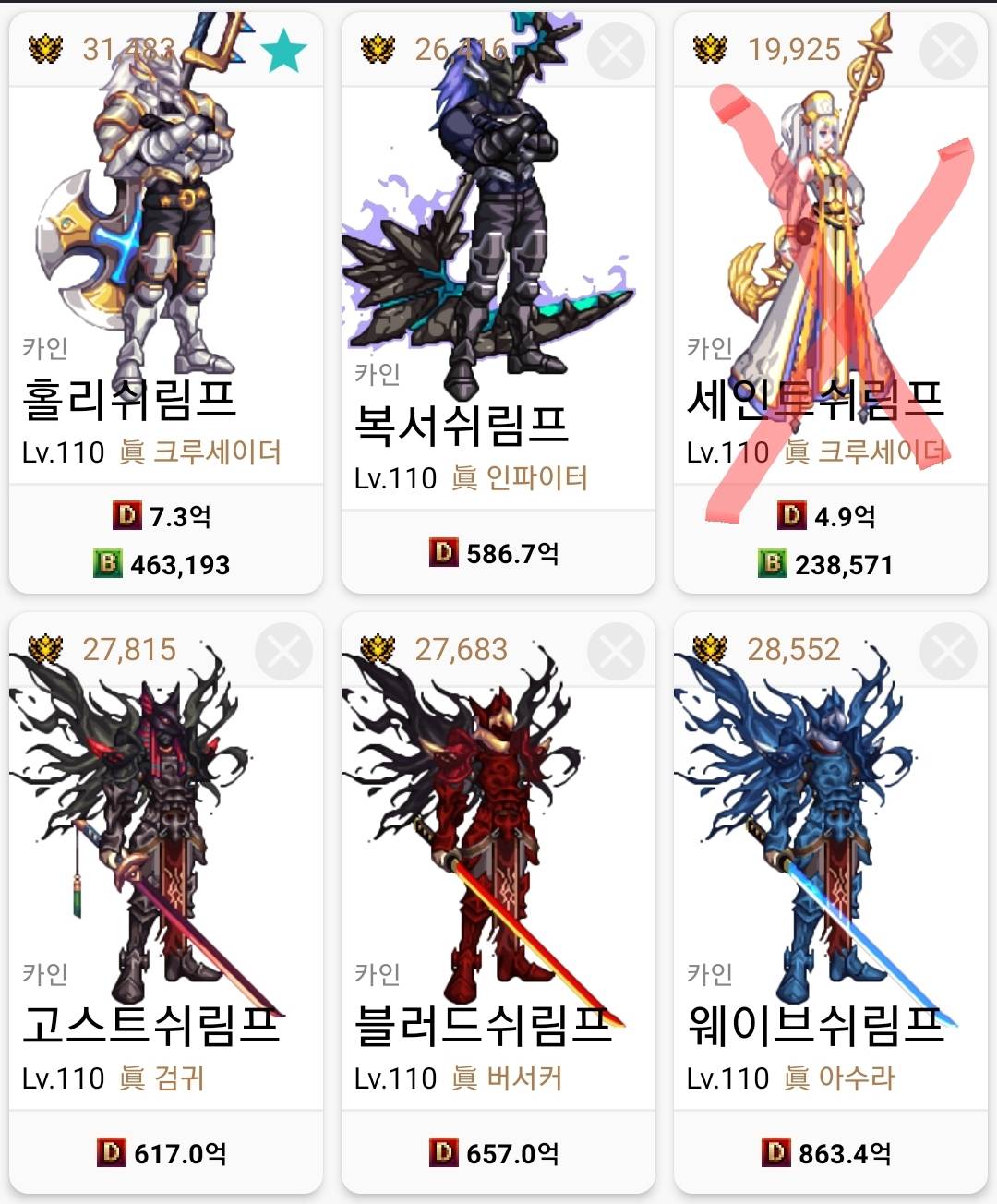This screenshot has height=1204, width=997.
Task: Open the 홀리쉬림프 character name
Action: pos(129,399)
